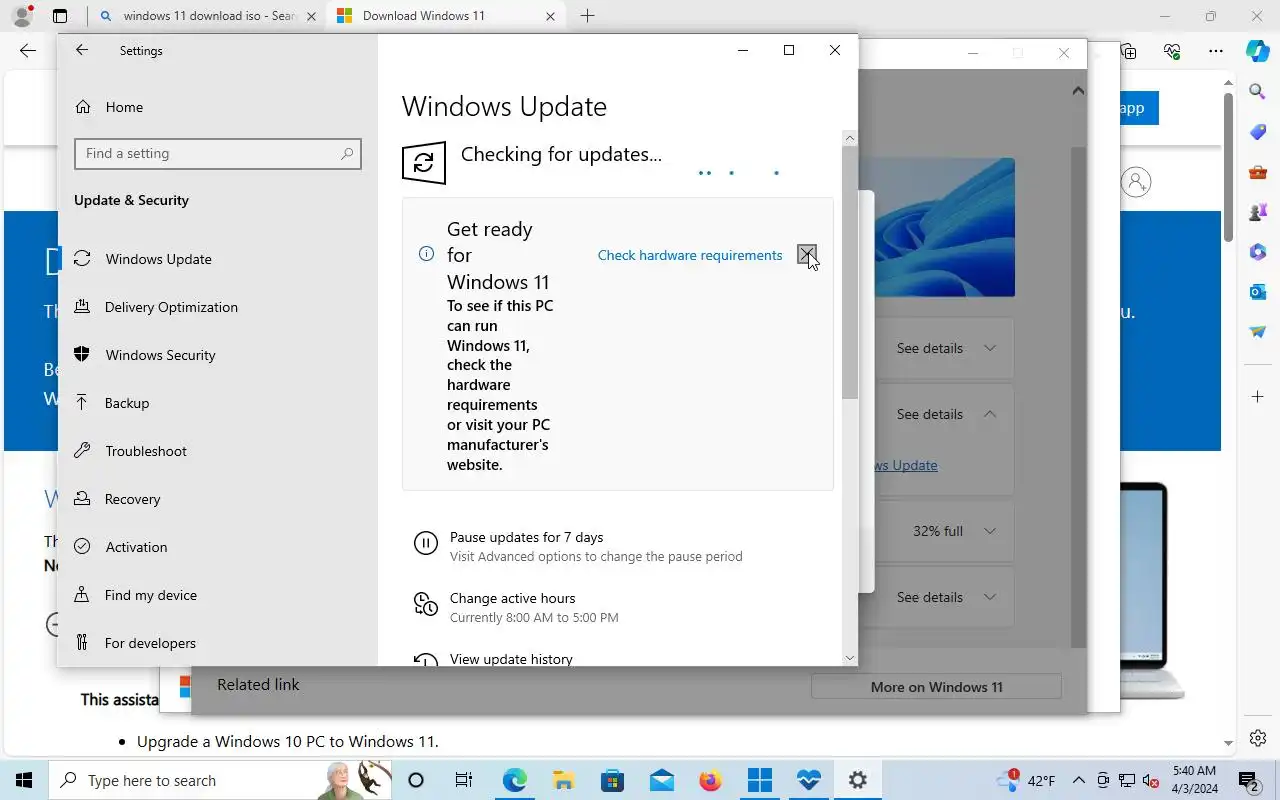Open the notification center icon
The image size is (1280, 800).
[x=1249, y=780]
